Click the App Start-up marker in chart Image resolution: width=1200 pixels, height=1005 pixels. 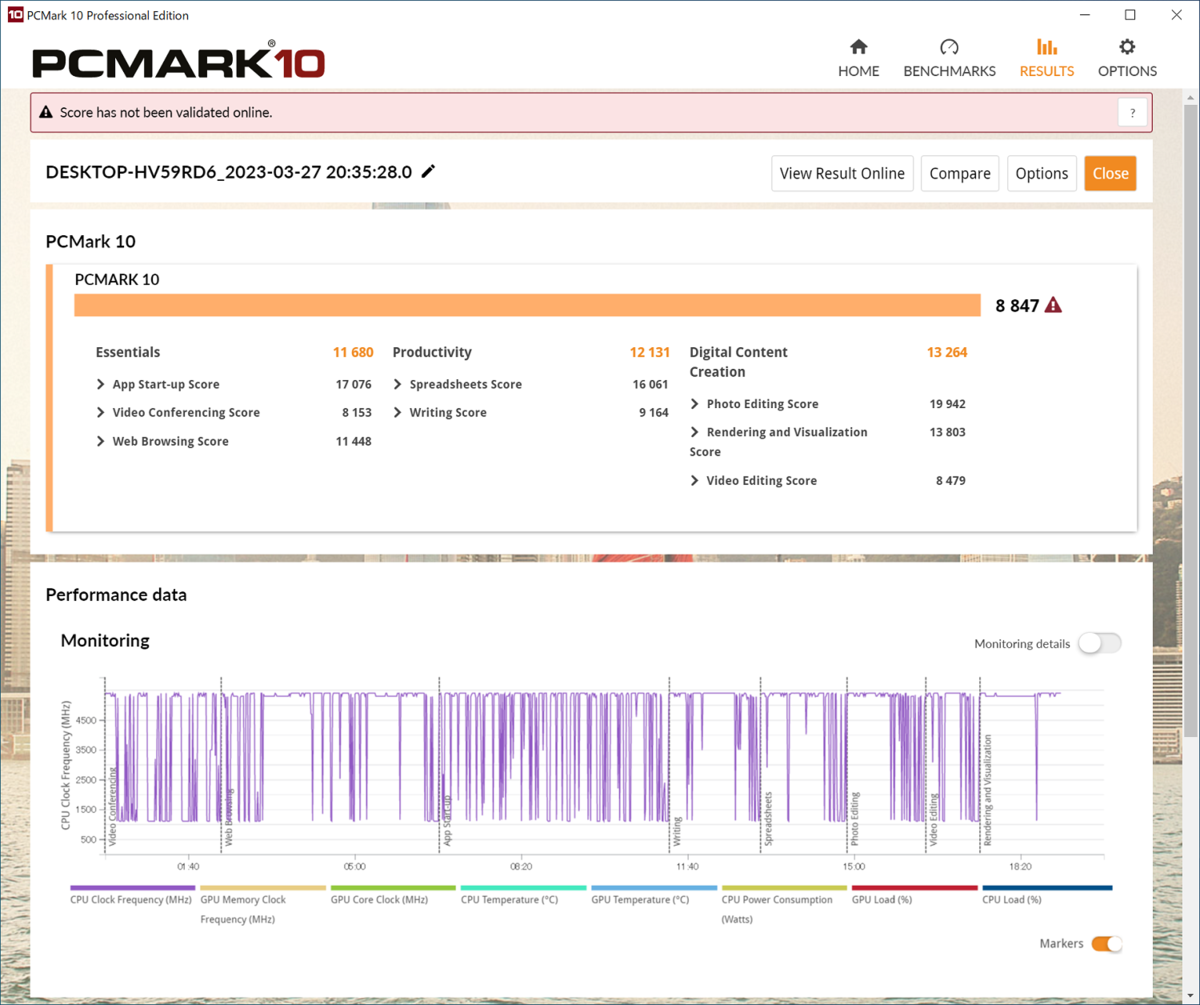[447, 822]
